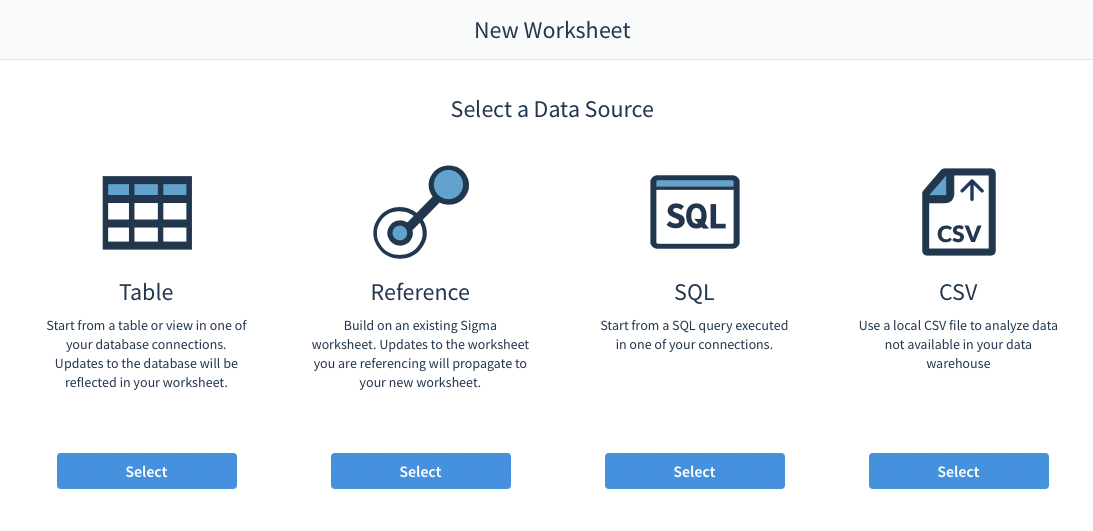Choose Select under SQL data source
The image size is (1093, 531).
tap(695, 471)
